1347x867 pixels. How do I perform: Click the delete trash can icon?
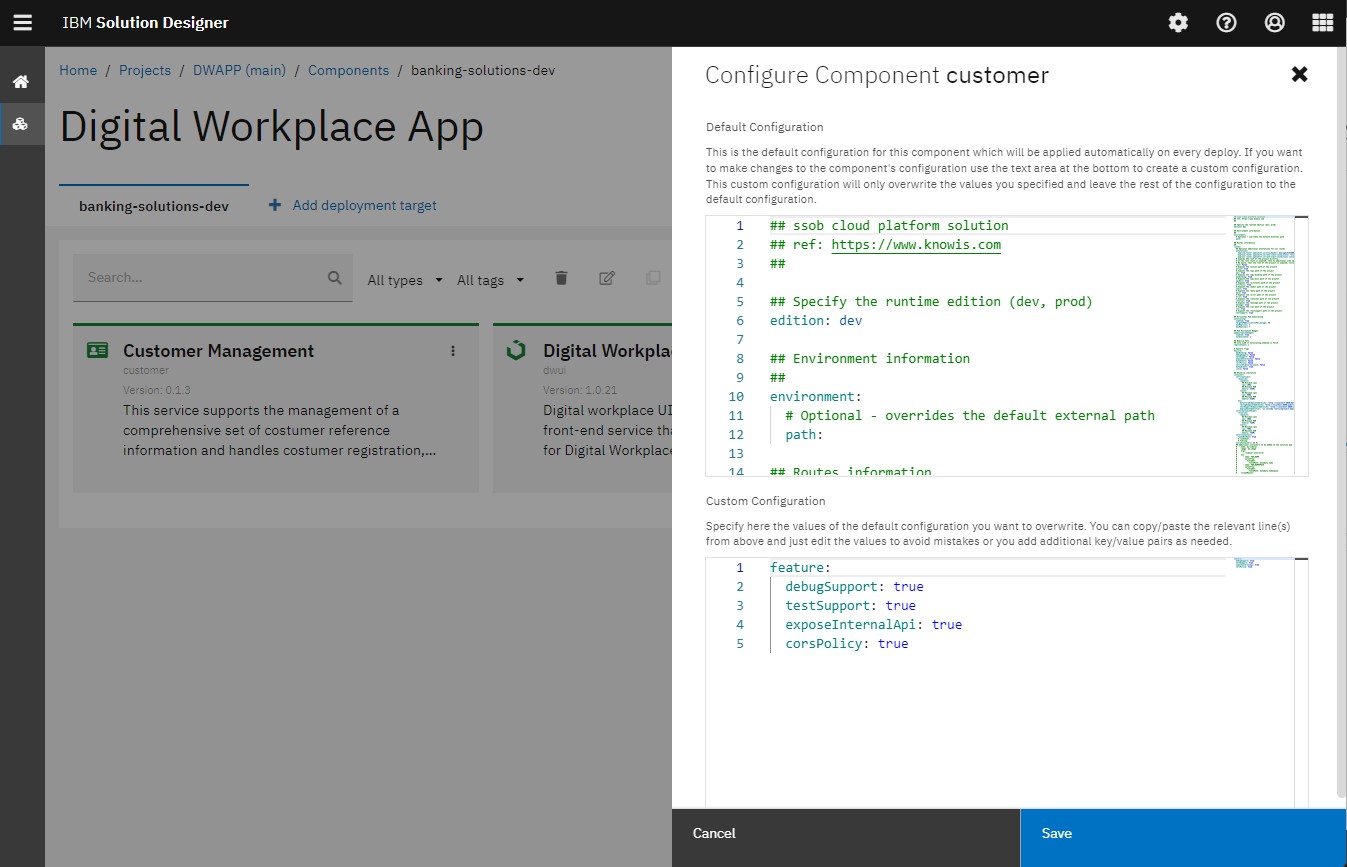(561, 278)
